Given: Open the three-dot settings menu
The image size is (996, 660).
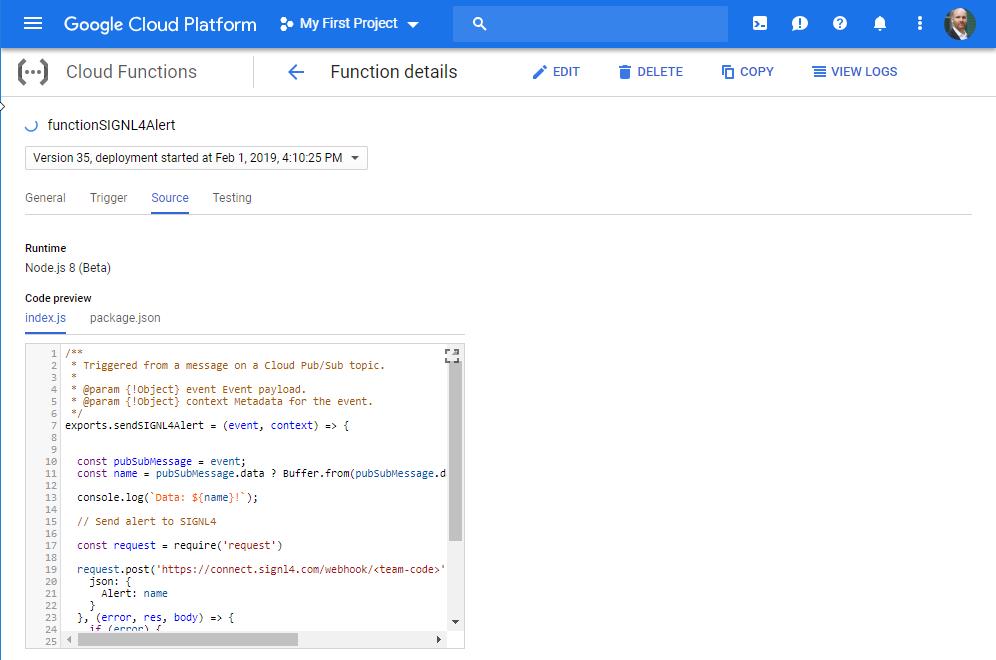Looking at the screenshot, I should click(920, 24).
